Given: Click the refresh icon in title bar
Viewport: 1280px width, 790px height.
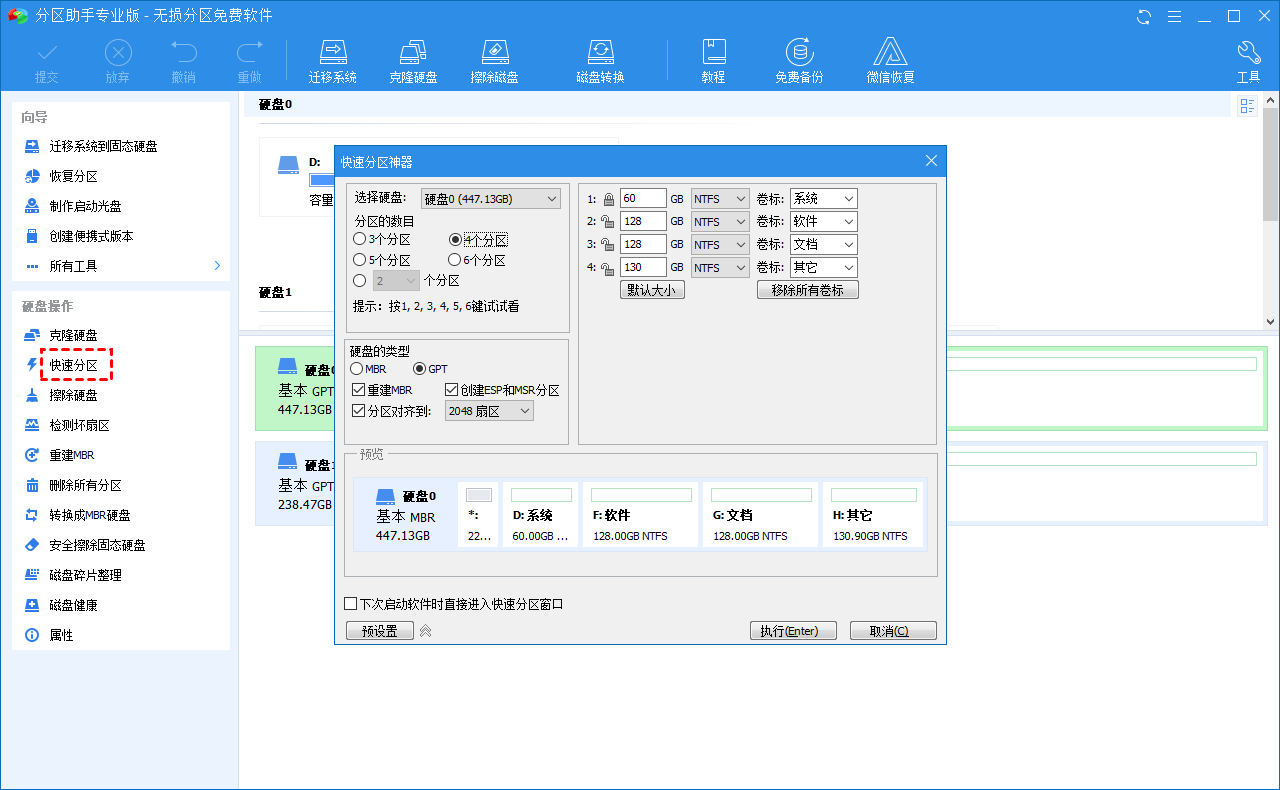Looking at the screenshot, I should click(x=1144, y=16).
